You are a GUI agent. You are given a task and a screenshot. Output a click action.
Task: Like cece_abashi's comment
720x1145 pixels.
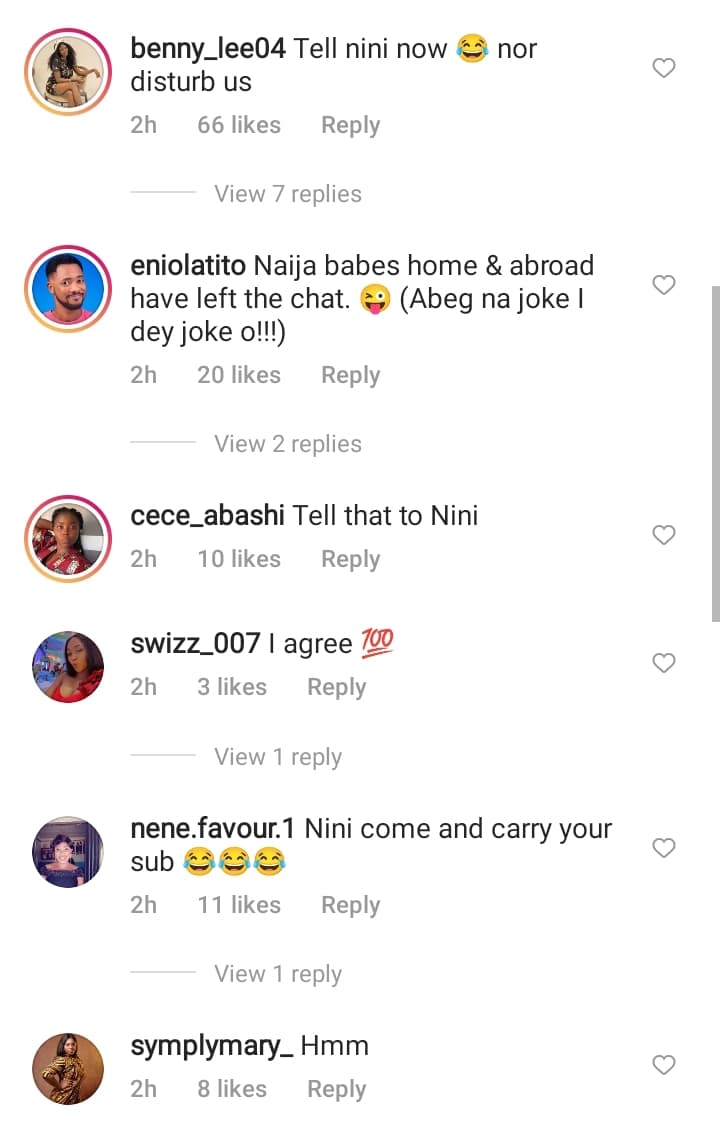tap(664, 535)
